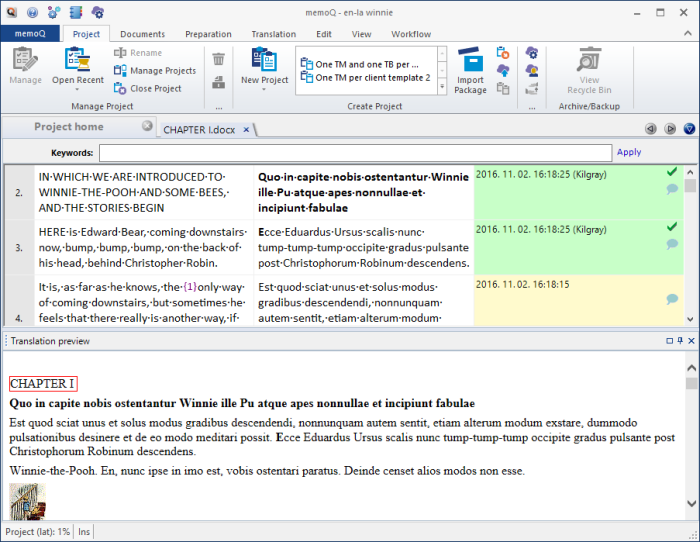700x542 pixels.
Task: Click the help icon in the title bar
Action: pyautogui.click(x=32, y=13)
